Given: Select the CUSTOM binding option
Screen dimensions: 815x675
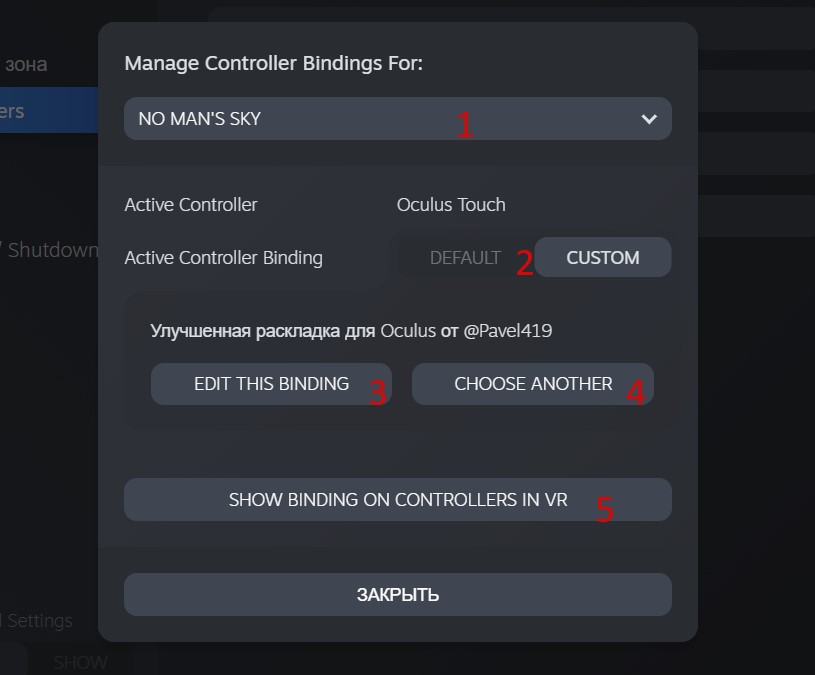Looking at the screenshot, I should [x=603, y=257].
